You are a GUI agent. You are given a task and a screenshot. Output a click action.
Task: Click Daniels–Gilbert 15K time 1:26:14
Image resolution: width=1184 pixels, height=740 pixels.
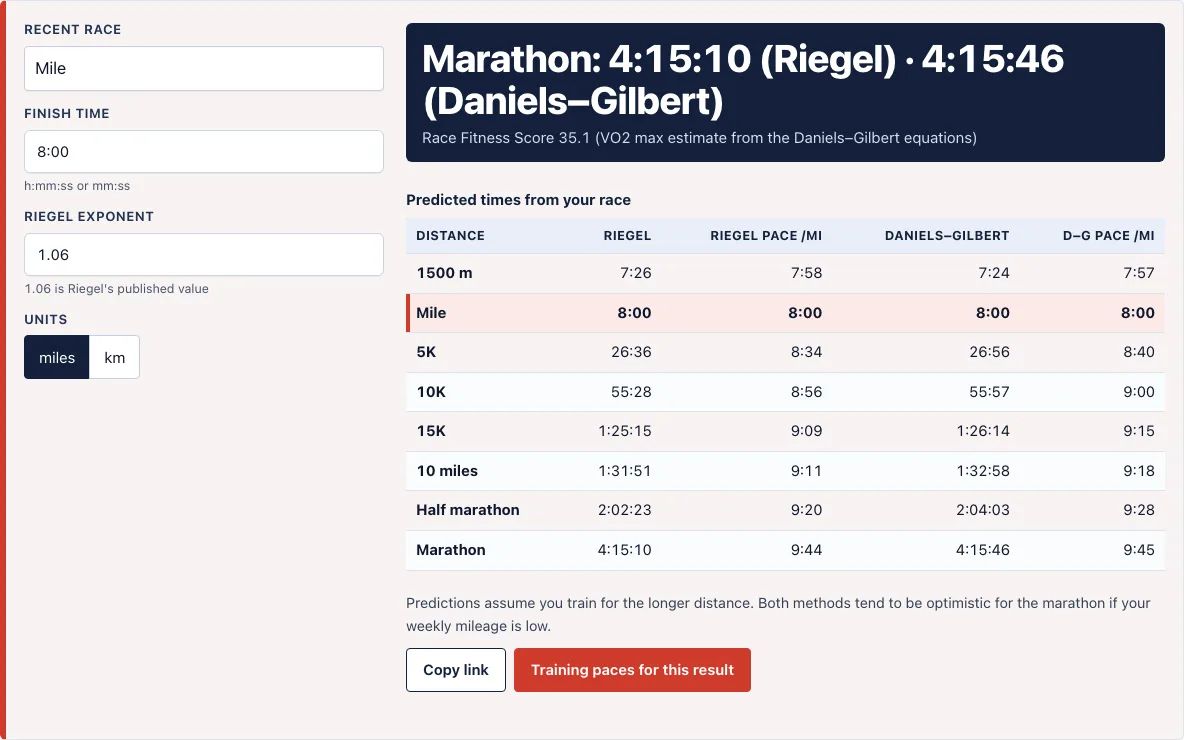(982, 431)
